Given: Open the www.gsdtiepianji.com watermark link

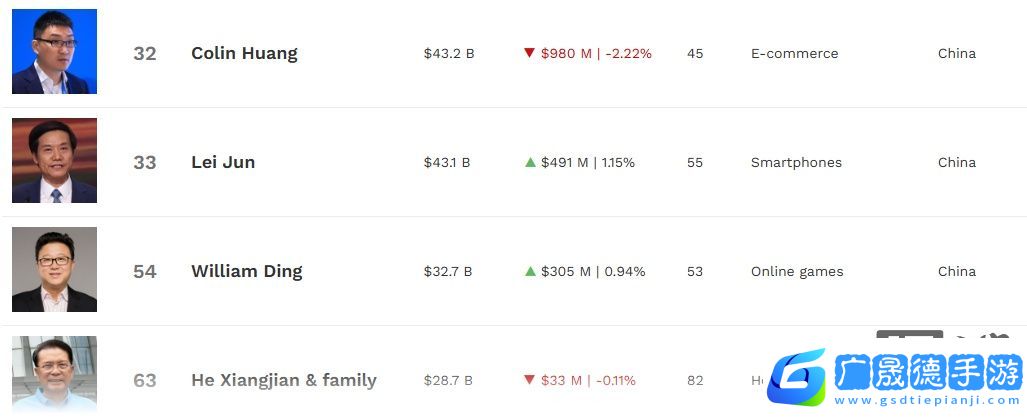Looking at the screenshot, I should click(x=927, y=400).
